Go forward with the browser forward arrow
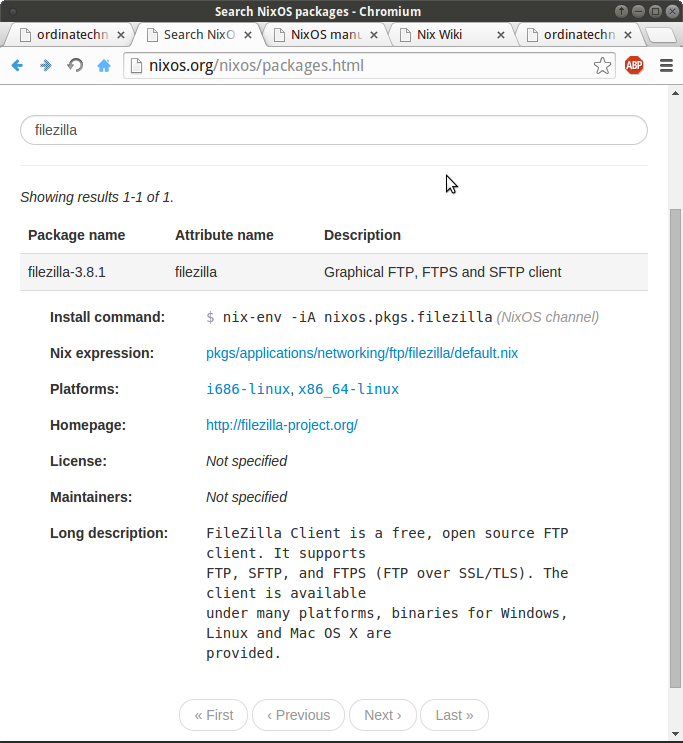The image size is (683, 743). [x=46, y=65]
